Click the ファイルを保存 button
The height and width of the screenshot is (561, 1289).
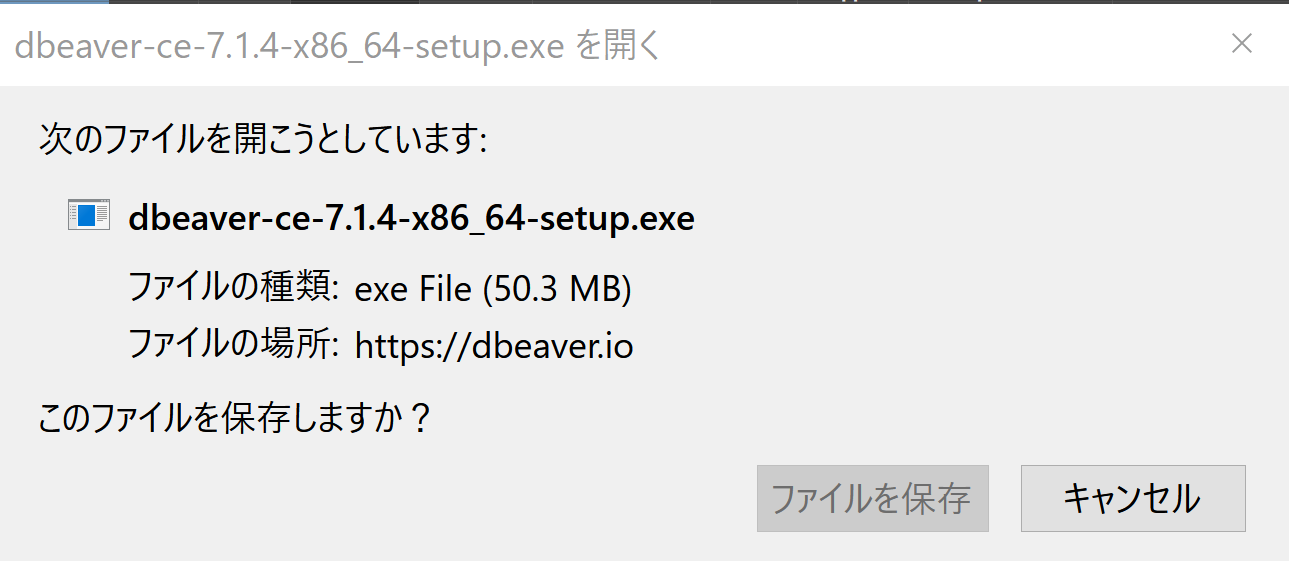(x=872, y=498)
